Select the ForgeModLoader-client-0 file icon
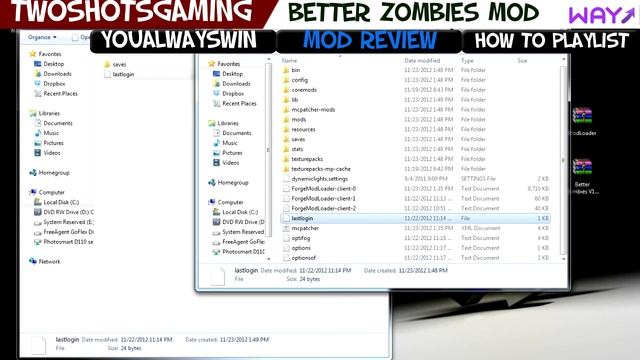Screen dimensions: 640x360 [286, 189]
